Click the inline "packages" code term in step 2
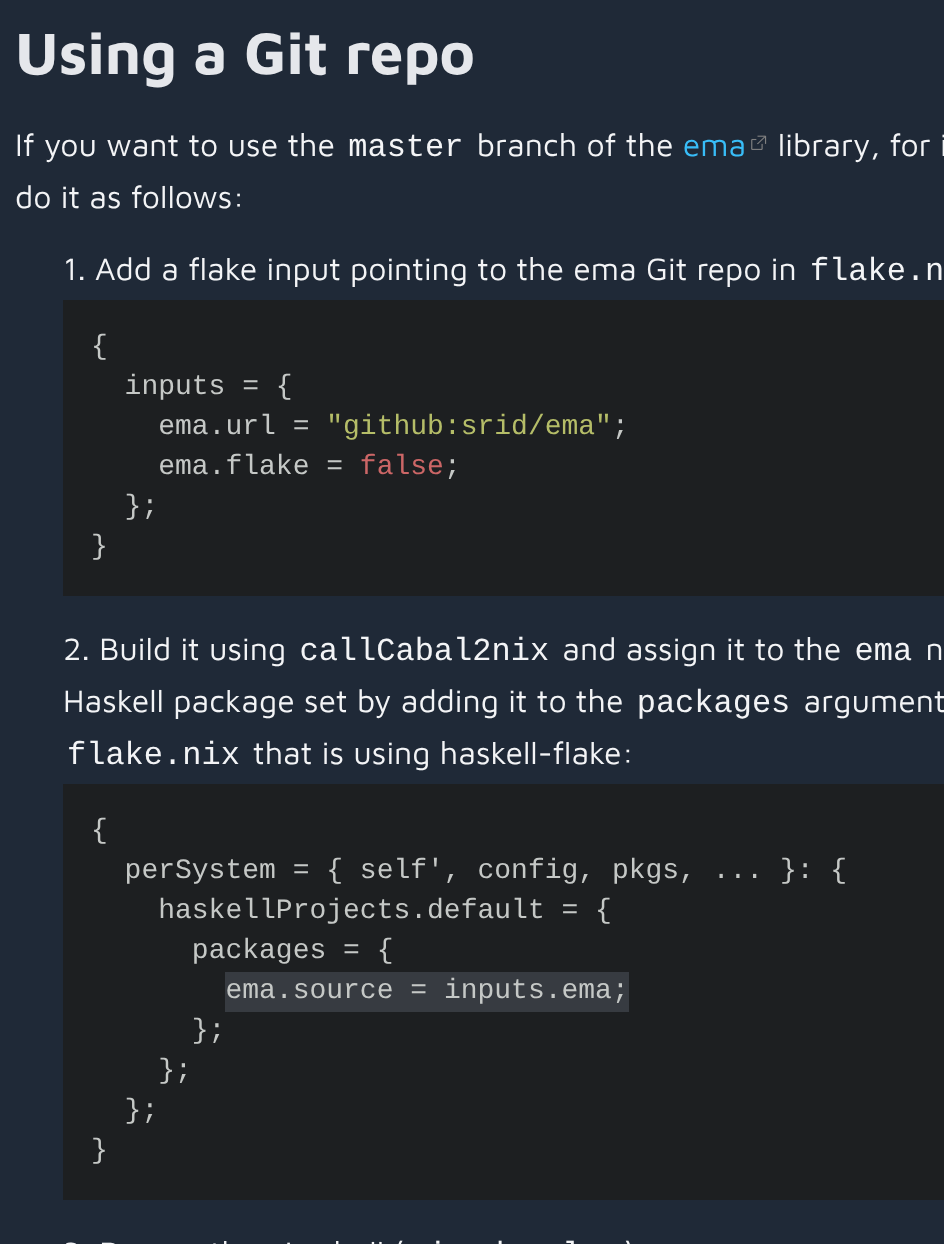 coord(713,702)
